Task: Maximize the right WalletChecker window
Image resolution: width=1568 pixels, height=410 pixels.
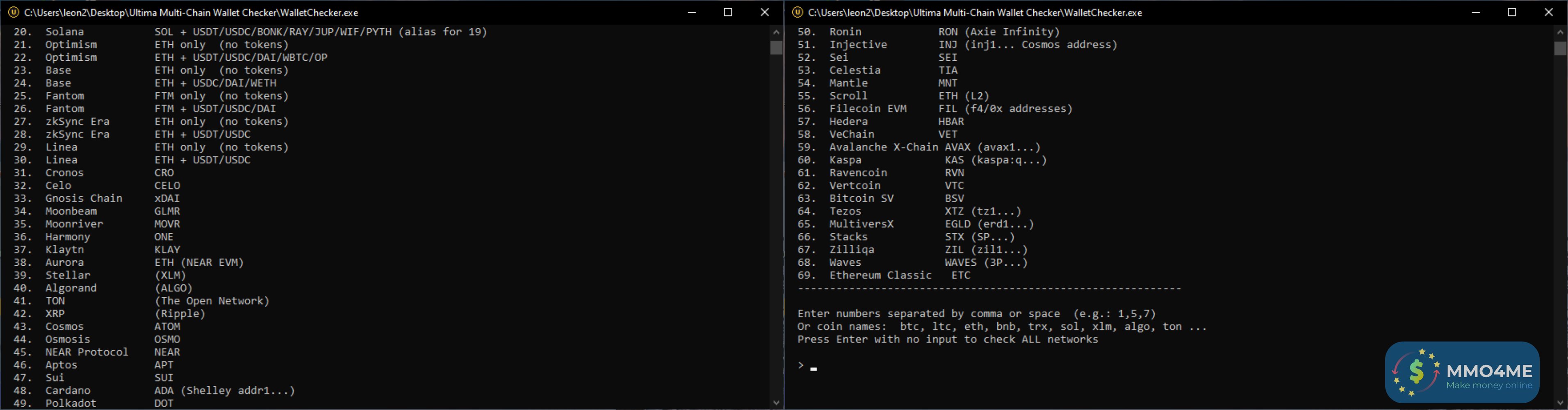Action: point(1512,12)
